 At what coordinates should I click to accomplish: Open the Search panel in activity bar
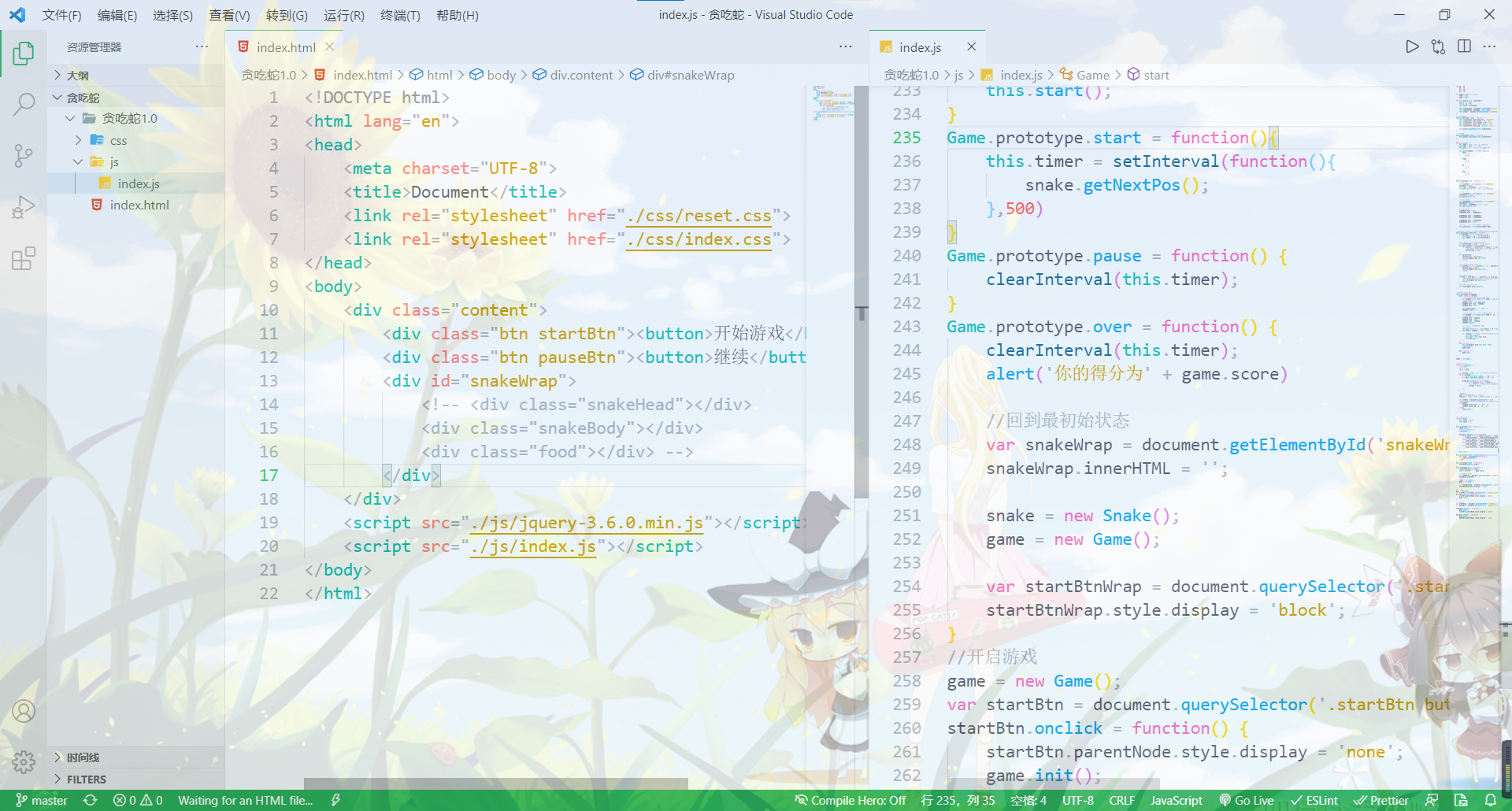[x=24, y=103]
